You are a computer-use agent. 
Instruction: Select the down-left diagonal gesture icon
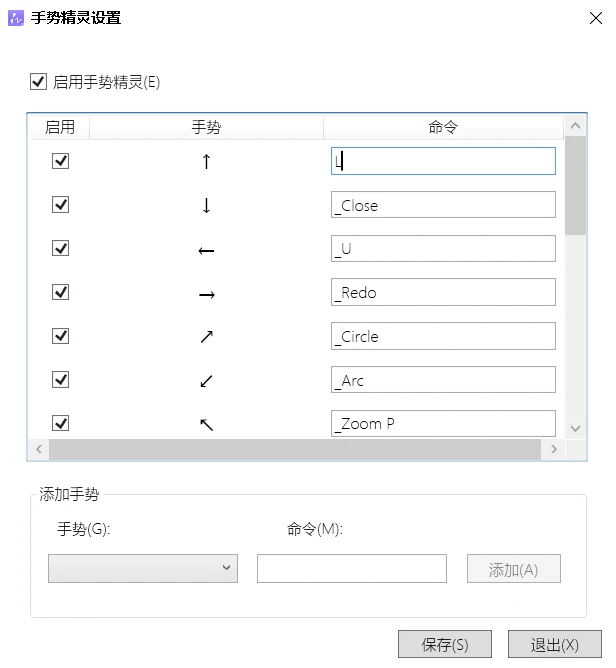pos(206,380)
